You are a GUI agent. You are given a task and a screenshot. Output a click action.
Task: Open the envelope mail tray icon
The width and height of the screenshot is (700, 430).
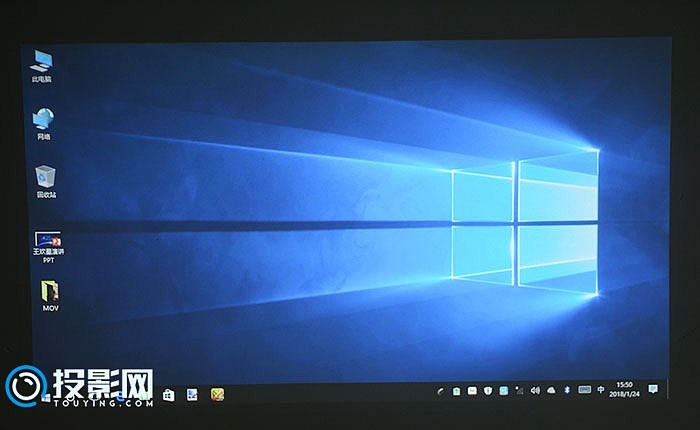472,391
